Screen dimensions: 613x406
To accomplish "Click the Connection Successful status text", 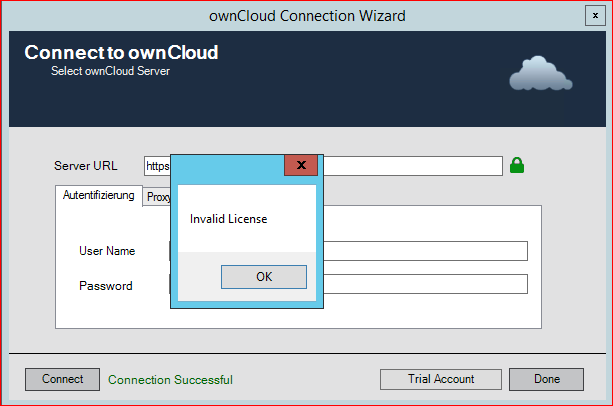I will coord(170,380).
